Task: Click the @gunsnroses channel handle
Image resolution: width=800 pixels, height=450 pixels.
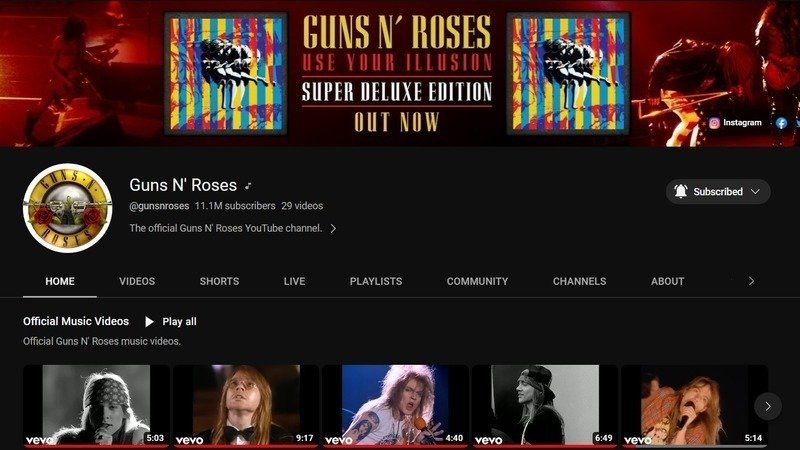Action: click(x=159, y=206)
